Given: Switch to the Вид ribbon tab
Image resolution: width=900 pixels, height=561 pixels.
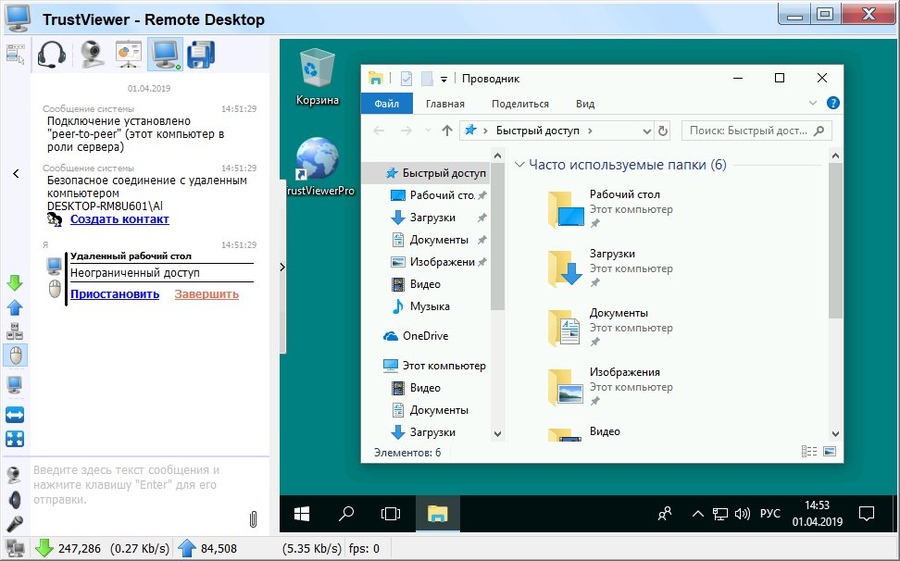Looking at the screenshot, I should click(585, 104).
